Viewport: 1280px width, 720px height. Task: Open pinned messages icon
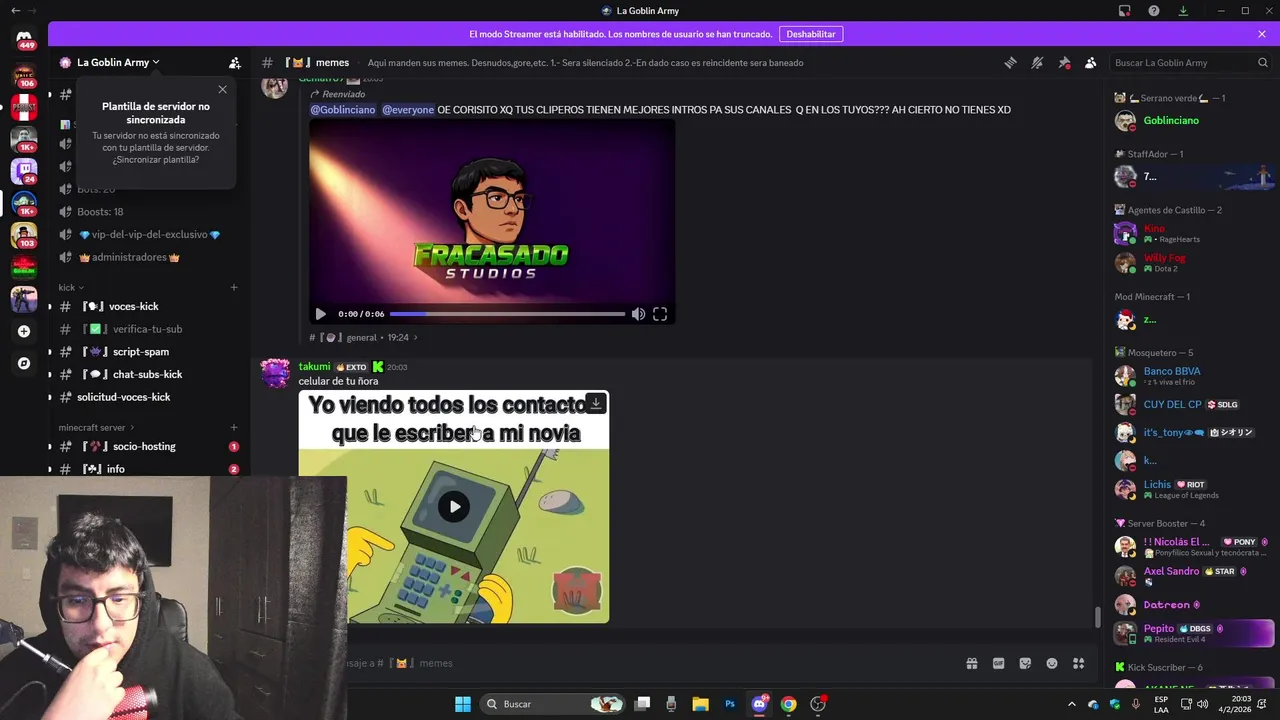point(1064,62)
